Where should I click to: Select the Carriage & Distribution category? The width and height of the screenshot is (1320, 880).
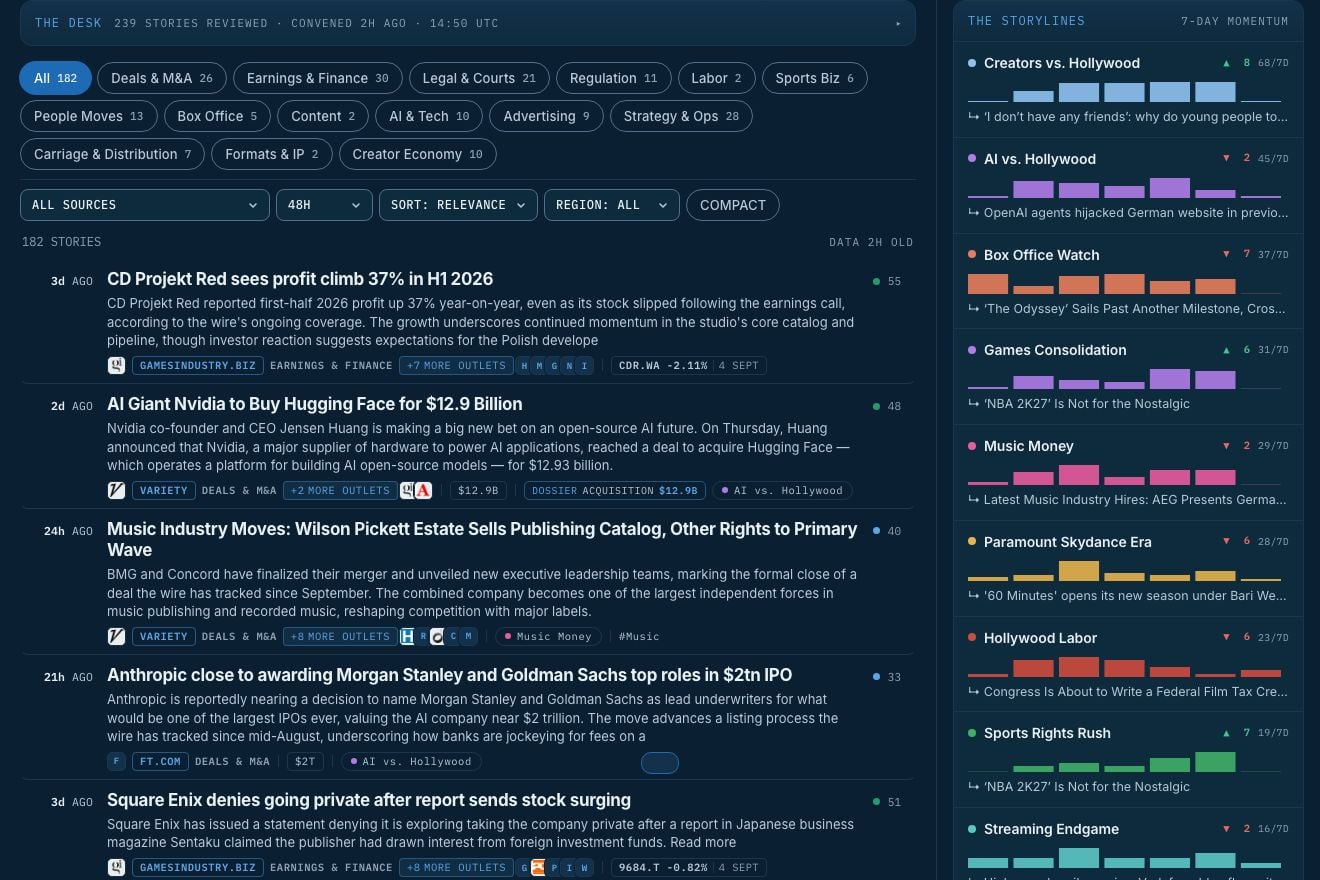pos(113,154)
